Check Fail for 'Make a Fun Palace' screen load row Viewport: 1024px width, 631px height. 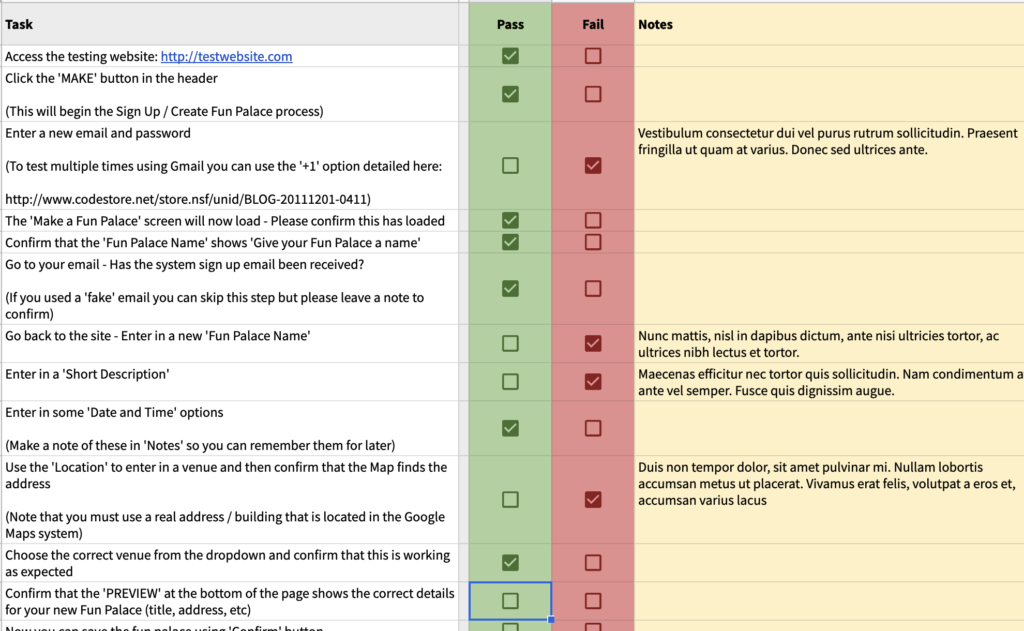point(593,220)
